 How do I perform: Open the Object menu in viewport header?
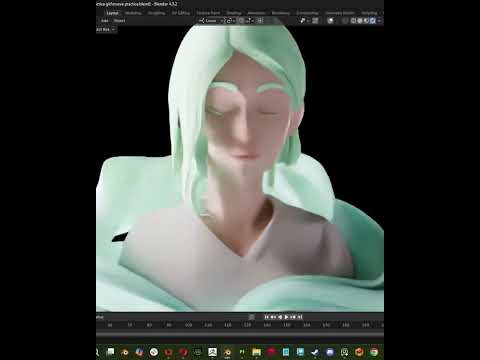[119, 21]
